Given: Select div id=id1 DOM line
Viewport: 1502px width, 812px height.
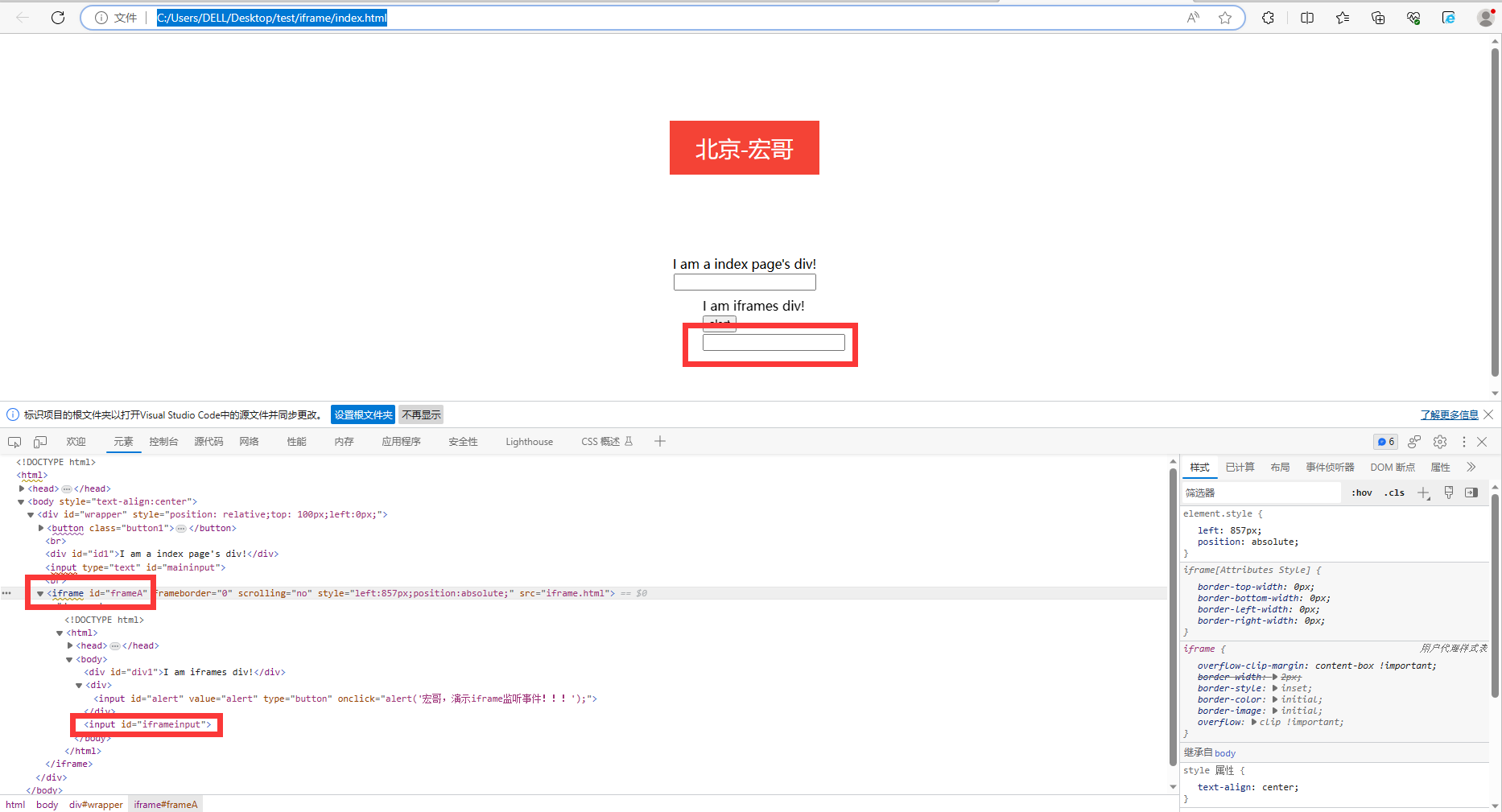Looking at the screenshot, I should [162, 554].
